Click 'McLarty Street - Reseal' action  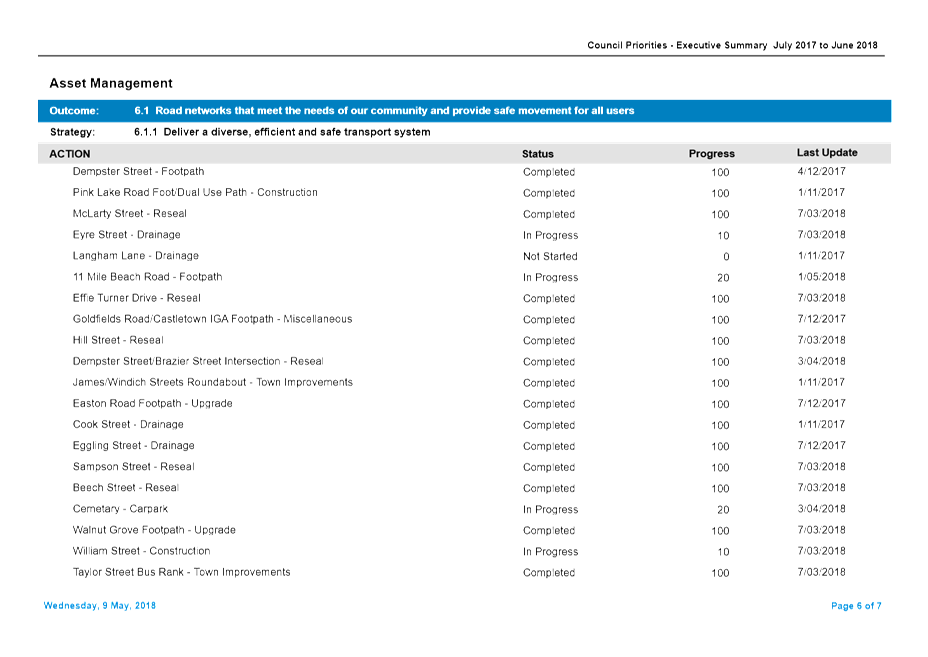pyautogui.click(x=130, y=214)
